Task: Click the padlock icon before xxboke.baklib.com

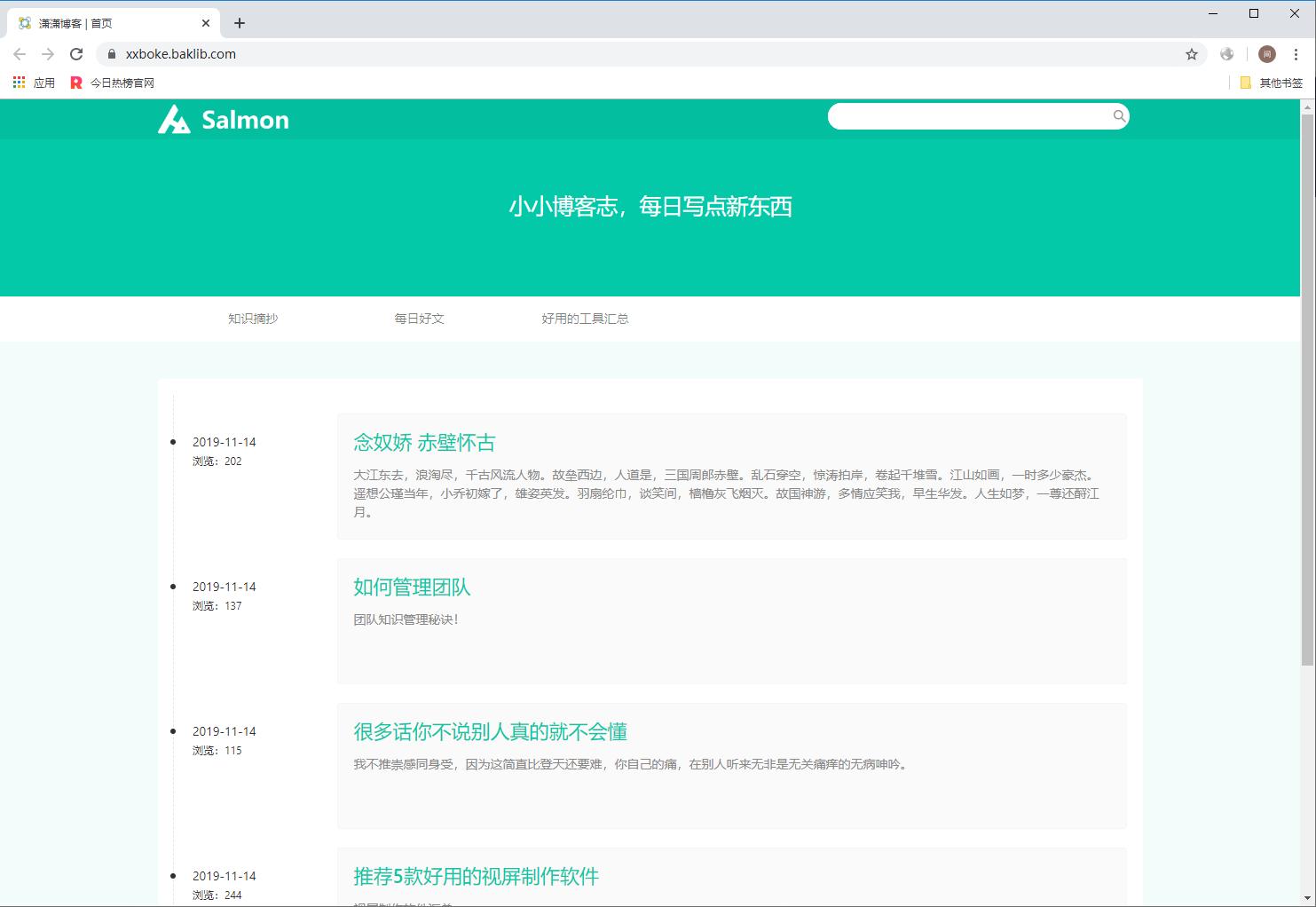Action: click(x=111, y=54)
